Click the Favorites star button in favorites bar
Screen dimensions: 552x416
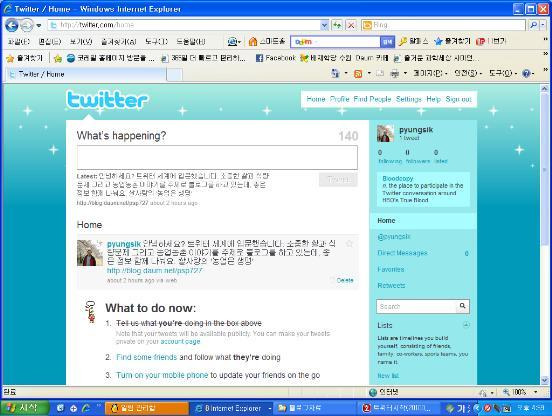[x=24, y=58]
